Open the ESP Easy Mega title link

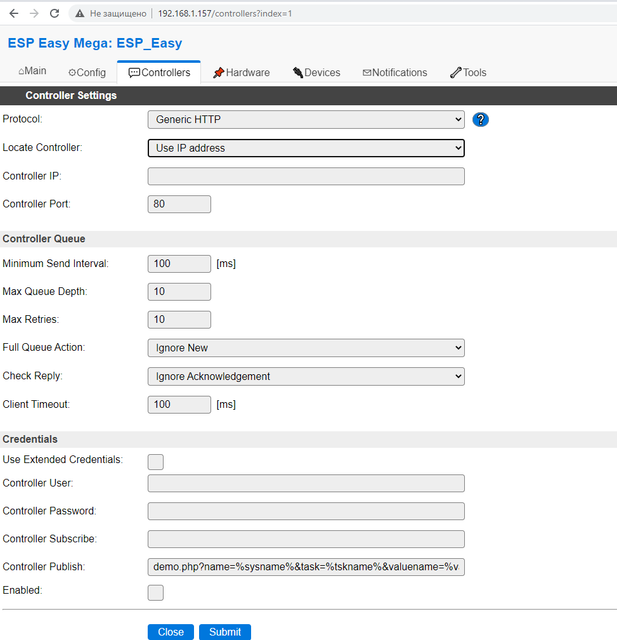click(x=95, y=43)
